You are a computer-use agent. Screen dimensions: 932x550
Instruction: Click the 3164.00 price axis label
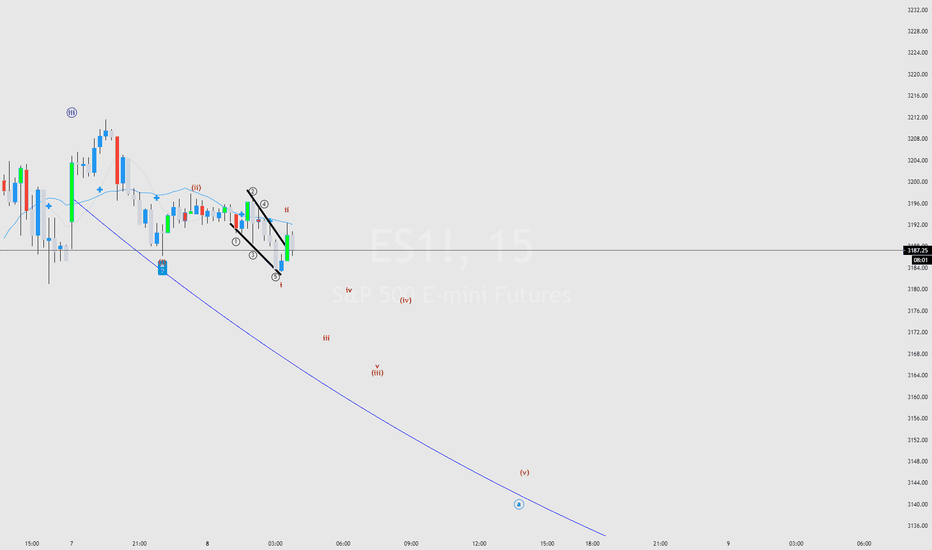pos(918,375)
